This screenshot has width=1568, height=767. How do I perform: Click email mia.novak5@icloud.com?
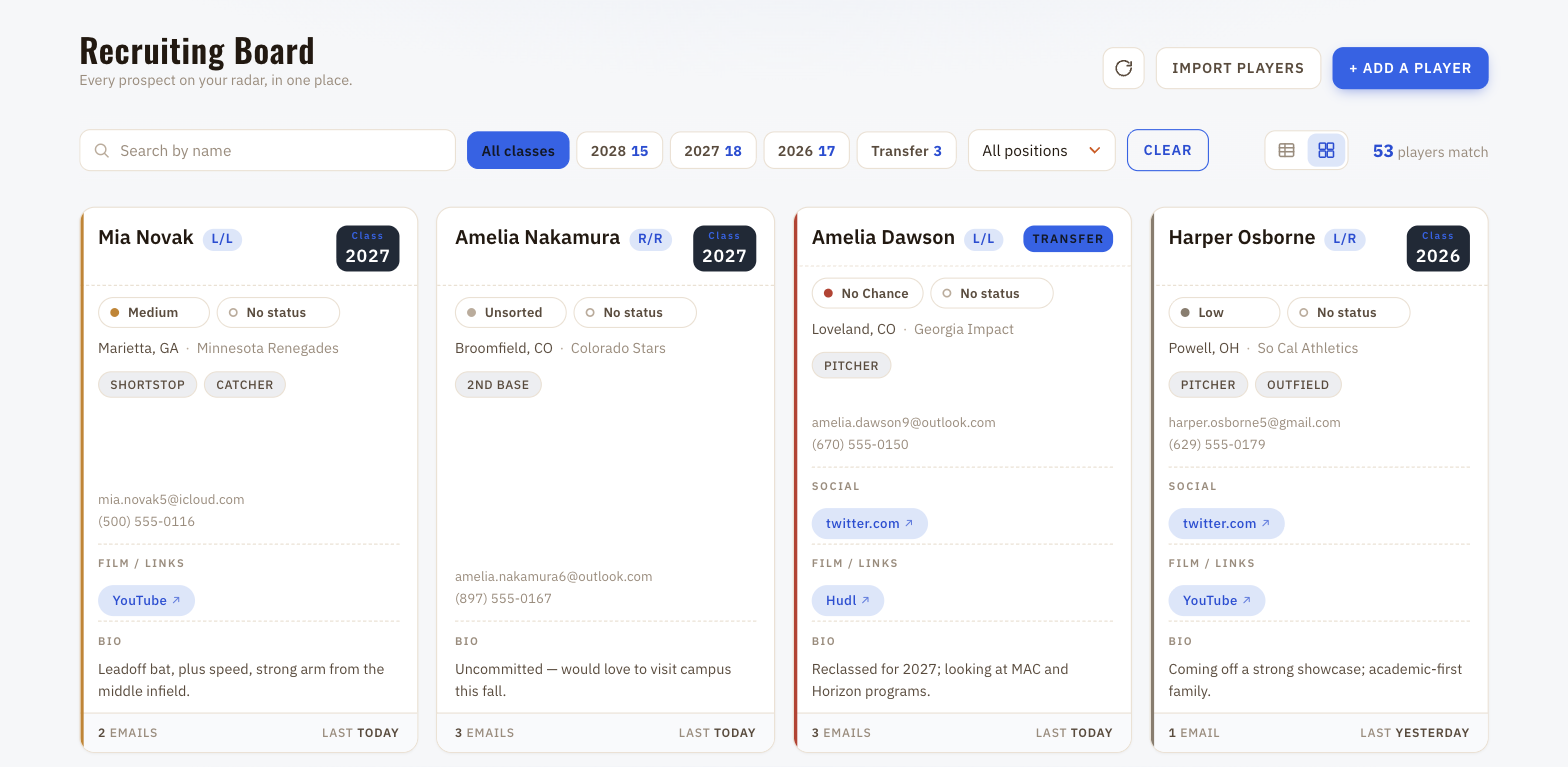171,499
